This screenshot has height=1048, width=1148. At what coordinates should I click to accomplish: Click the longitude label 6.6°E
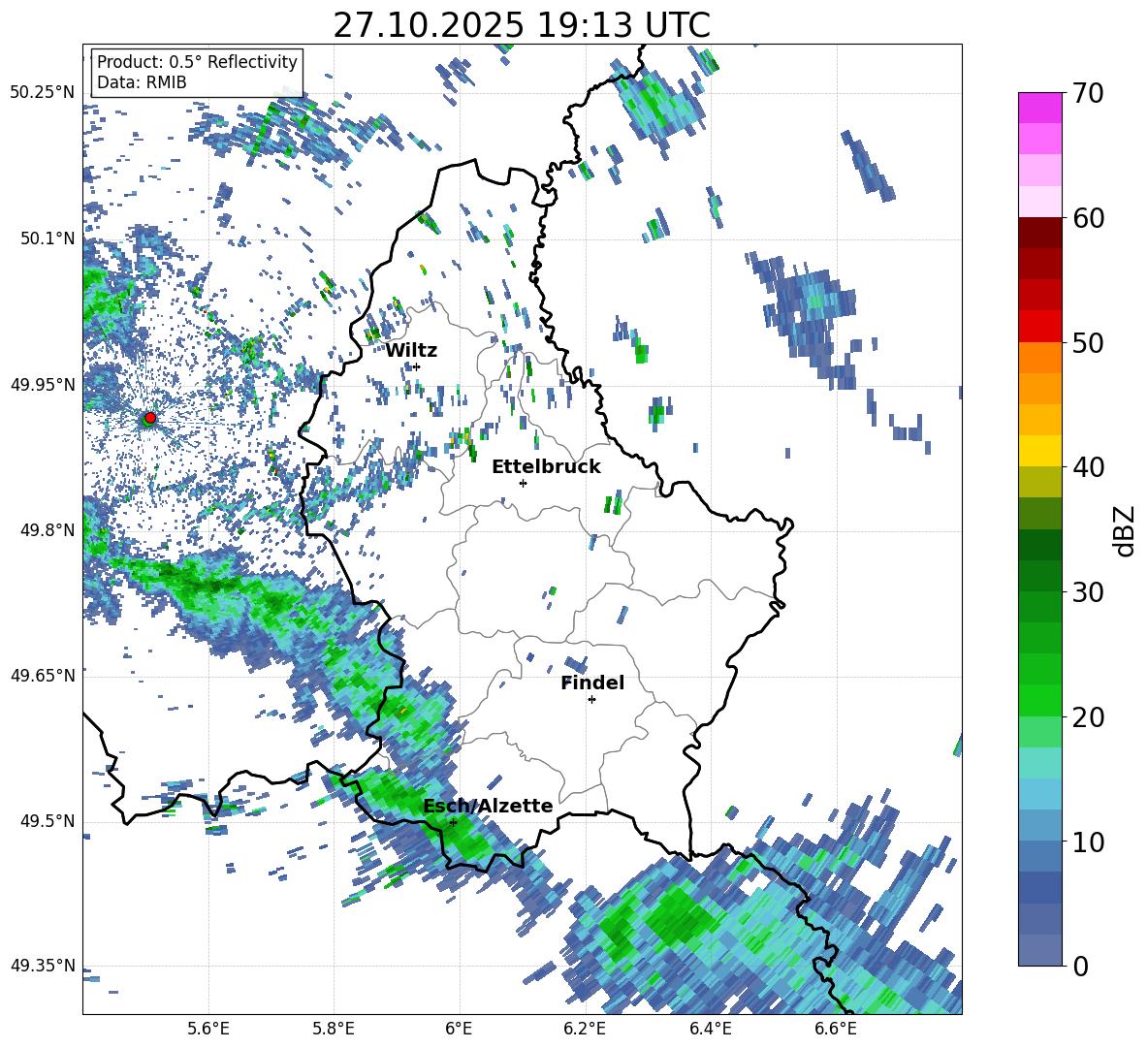[x=836, y=1029]
